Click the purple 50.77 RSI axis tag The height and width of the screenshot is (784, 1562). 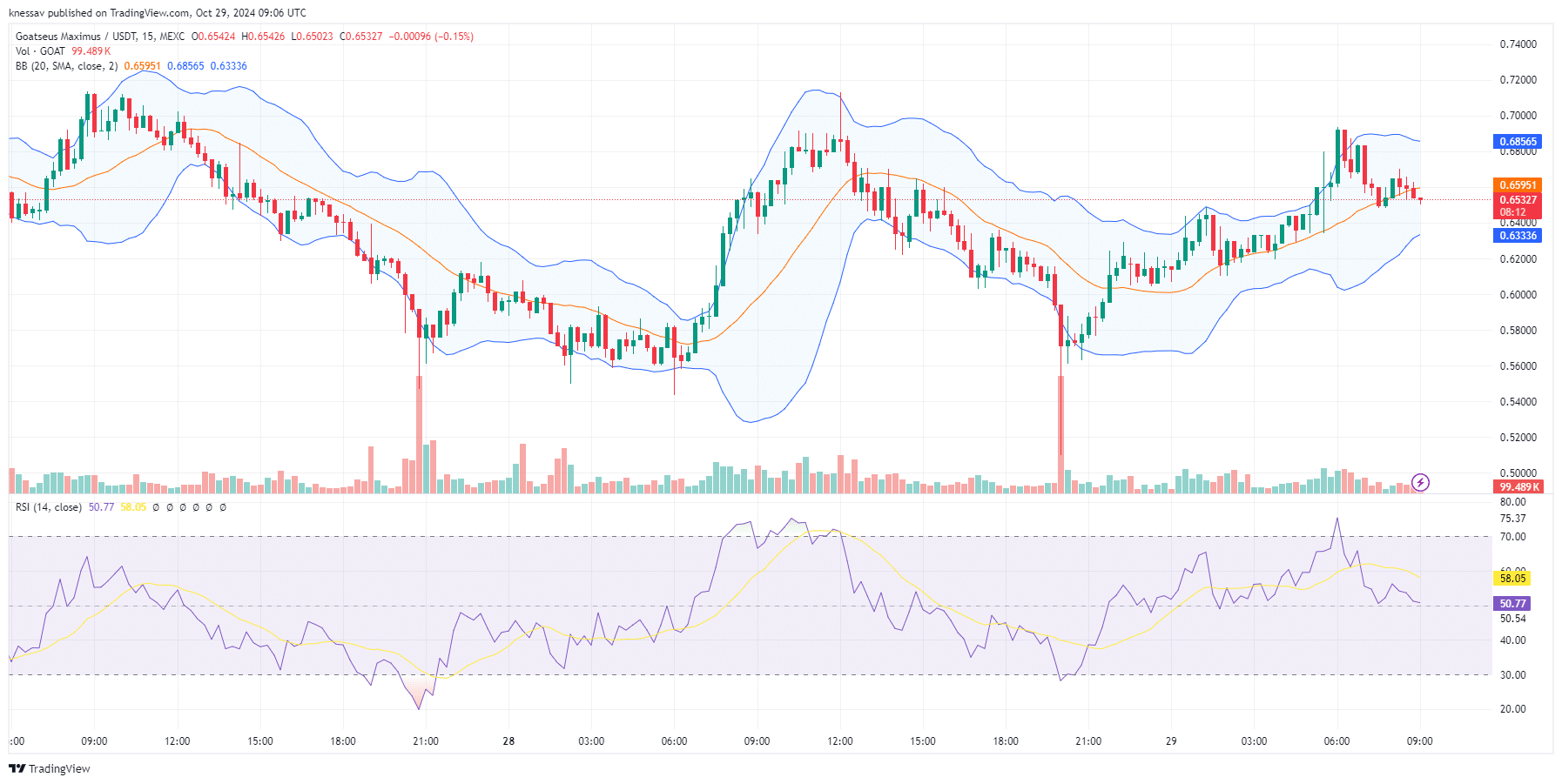point(1512,604)
